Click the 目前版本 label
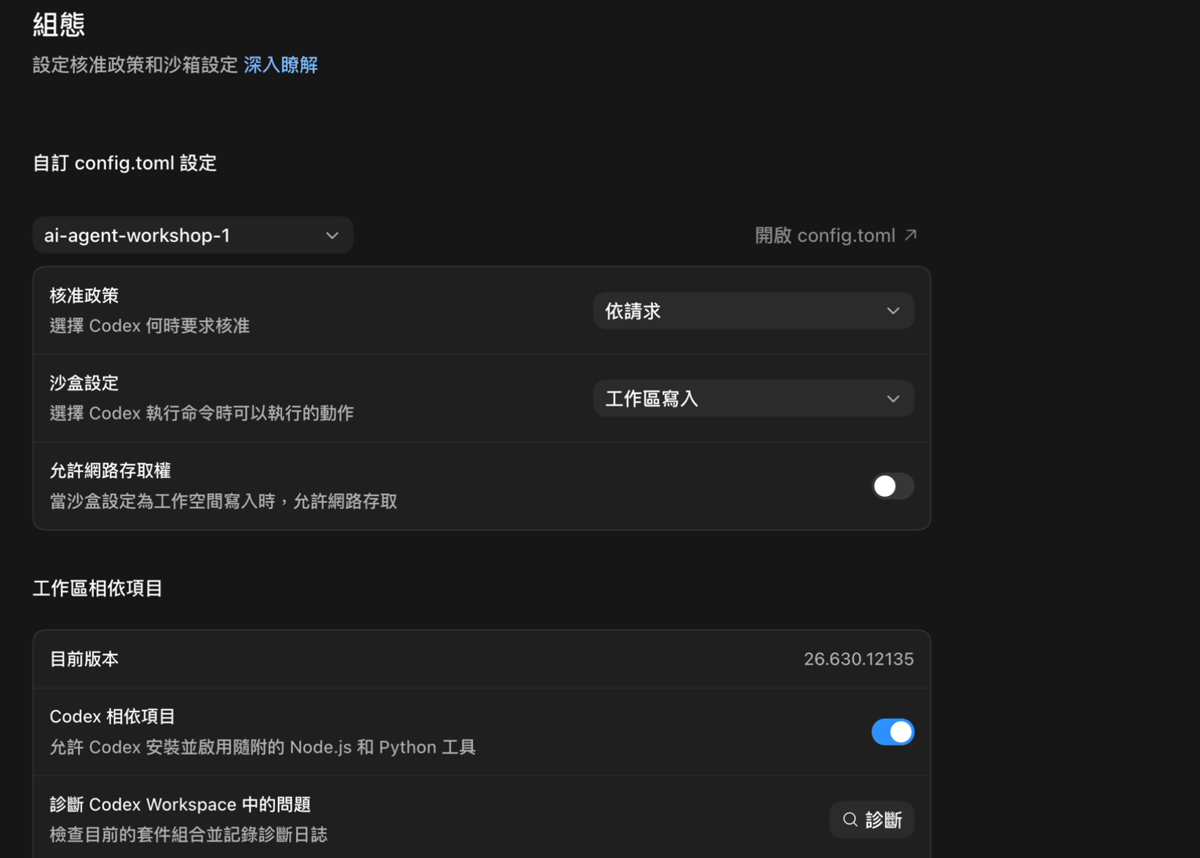This screenshot has height=858, width=1200. pos(84,659)
